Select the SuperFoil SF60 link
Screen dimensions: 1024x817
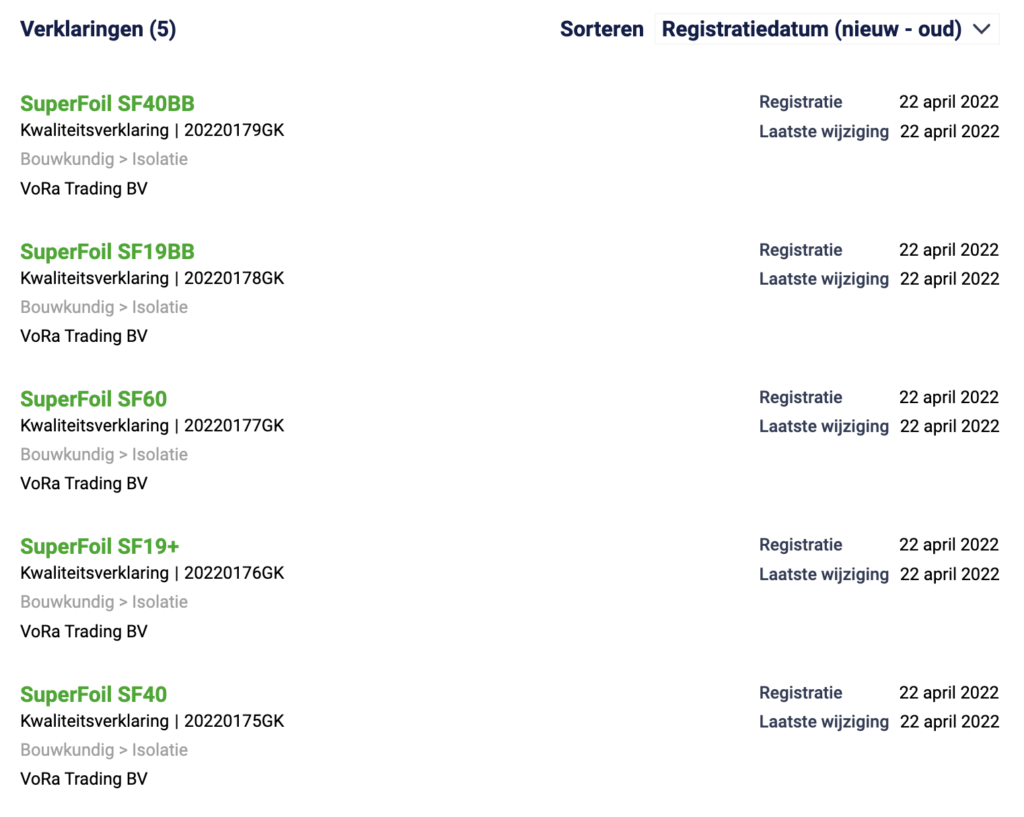pos(93,399)
